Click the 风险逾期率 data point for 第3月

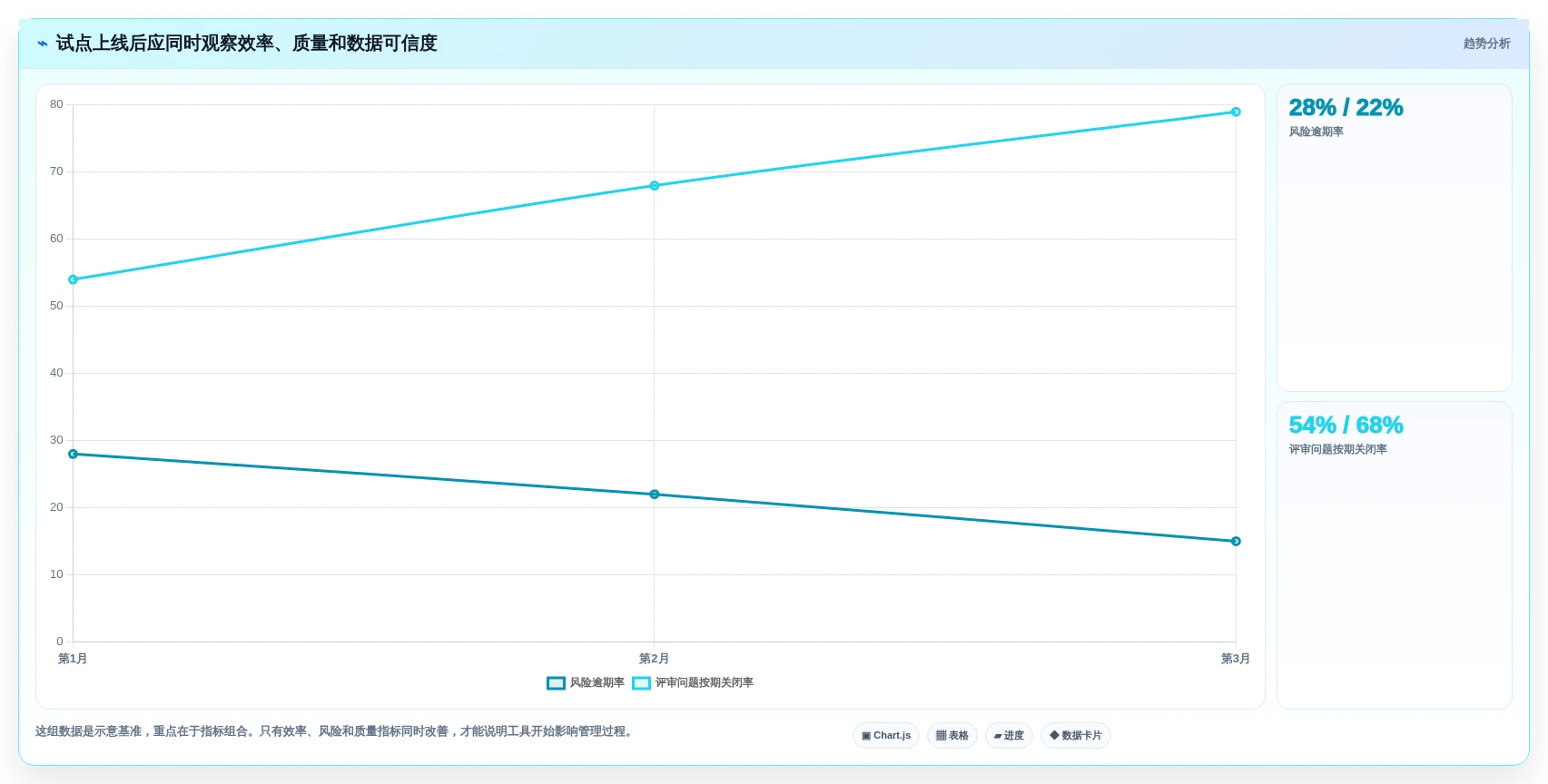coord(1236,542)
